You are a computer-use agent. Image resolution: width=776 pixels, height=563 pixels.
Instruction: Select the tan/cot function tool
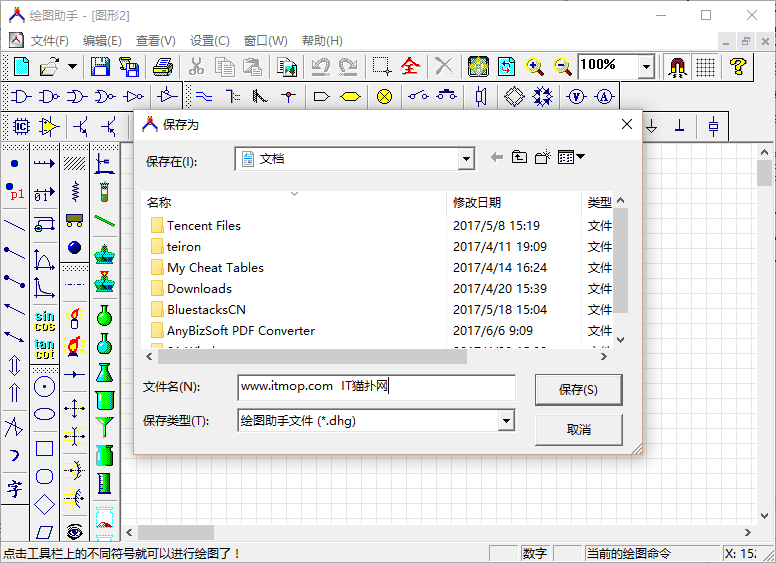[x=45, y=349]
